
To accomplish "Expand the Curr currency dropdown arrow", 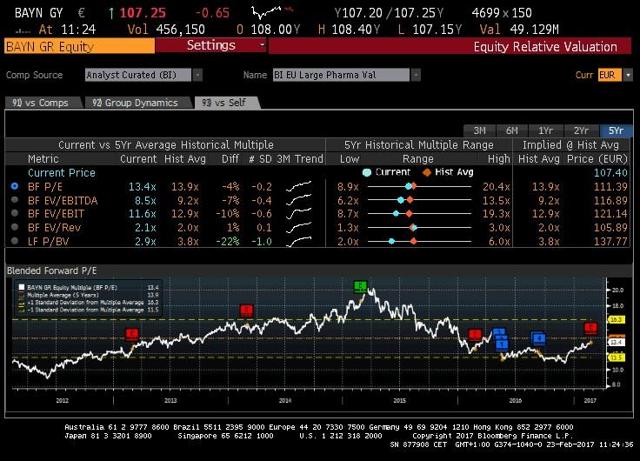I will point(628,75).
